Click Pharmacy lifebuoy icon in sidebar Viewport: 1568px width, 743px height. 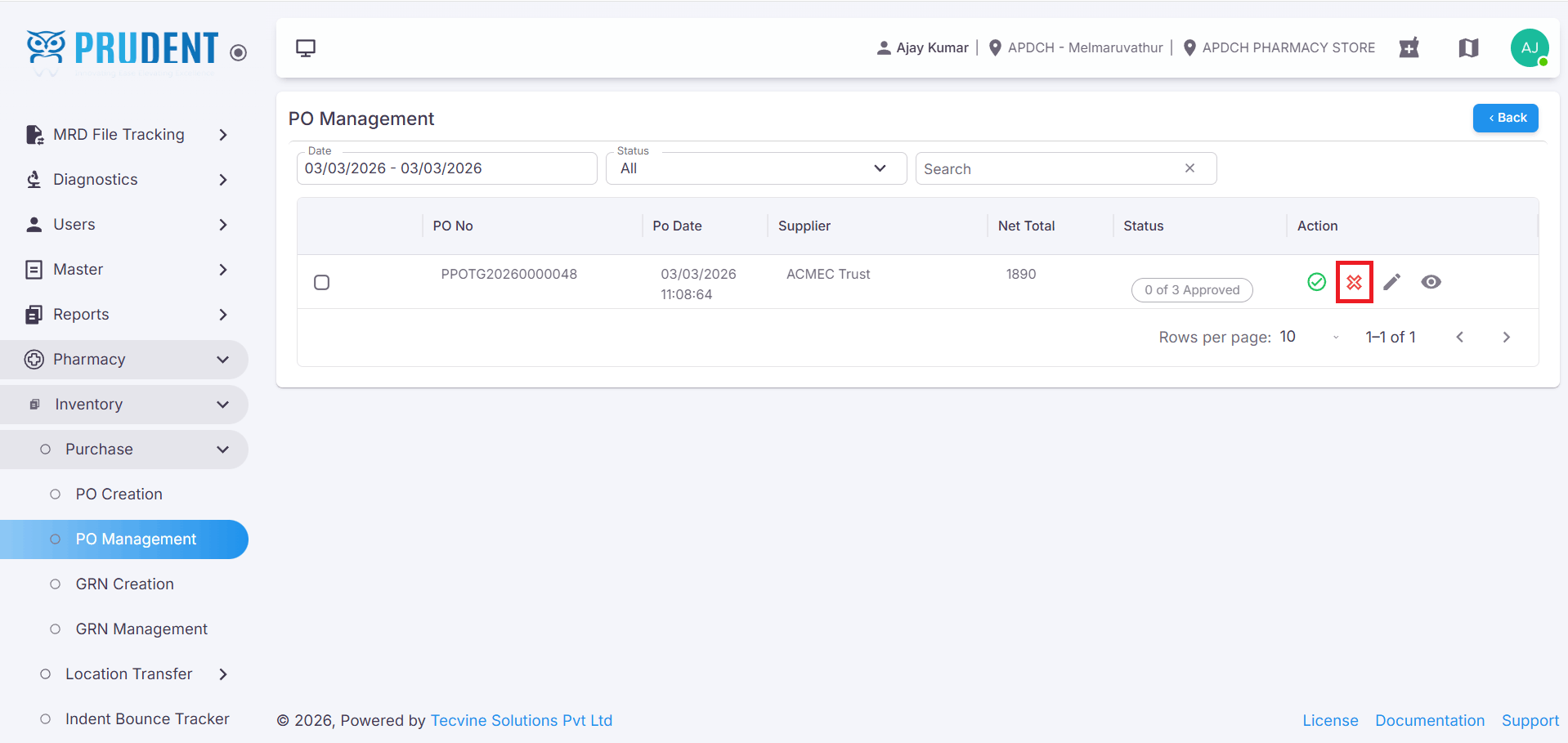pos(34,360)
